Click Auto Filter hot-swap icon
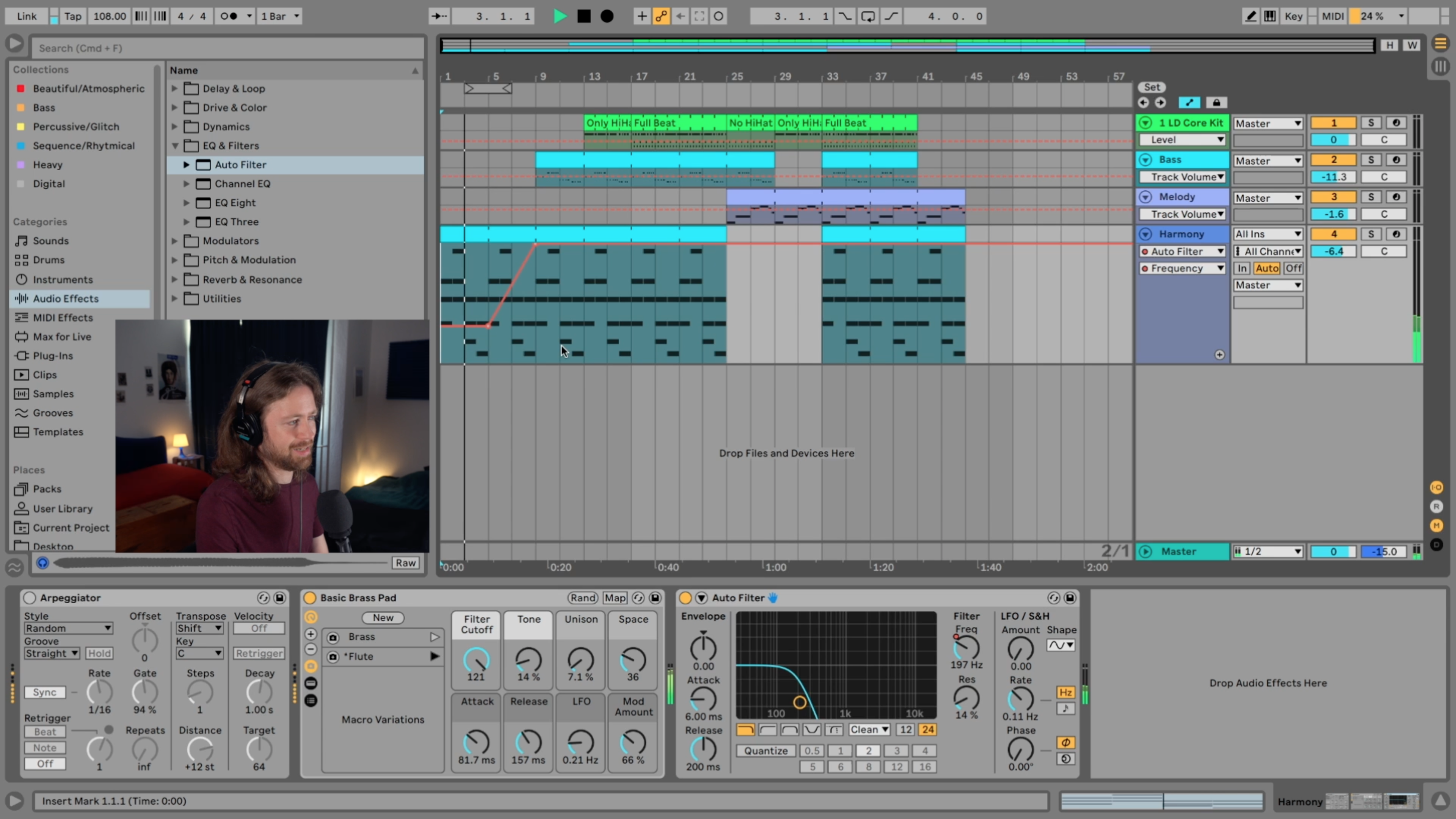This screenshot has height=819, width=1456. (1054, 598)
